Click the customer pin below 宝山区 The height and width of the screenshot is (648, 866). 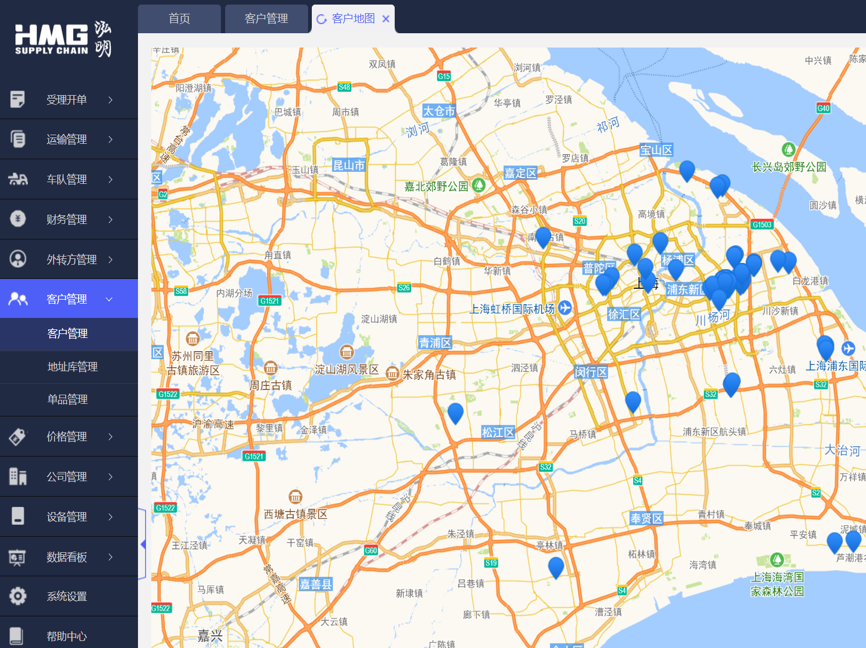click(687, 171)
